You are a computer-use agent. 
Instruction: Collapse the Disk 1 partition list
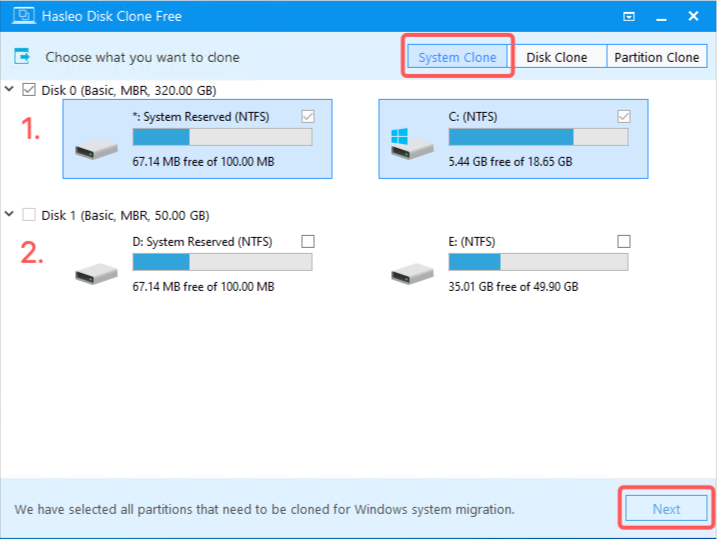9,213
